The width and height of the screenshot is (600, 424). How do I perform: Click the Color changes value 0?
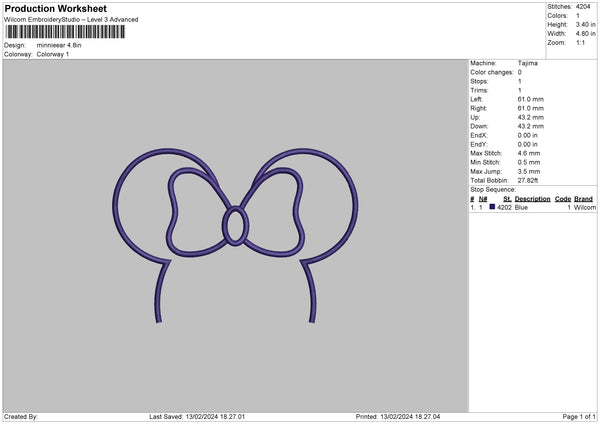click(x=520, y=72)
